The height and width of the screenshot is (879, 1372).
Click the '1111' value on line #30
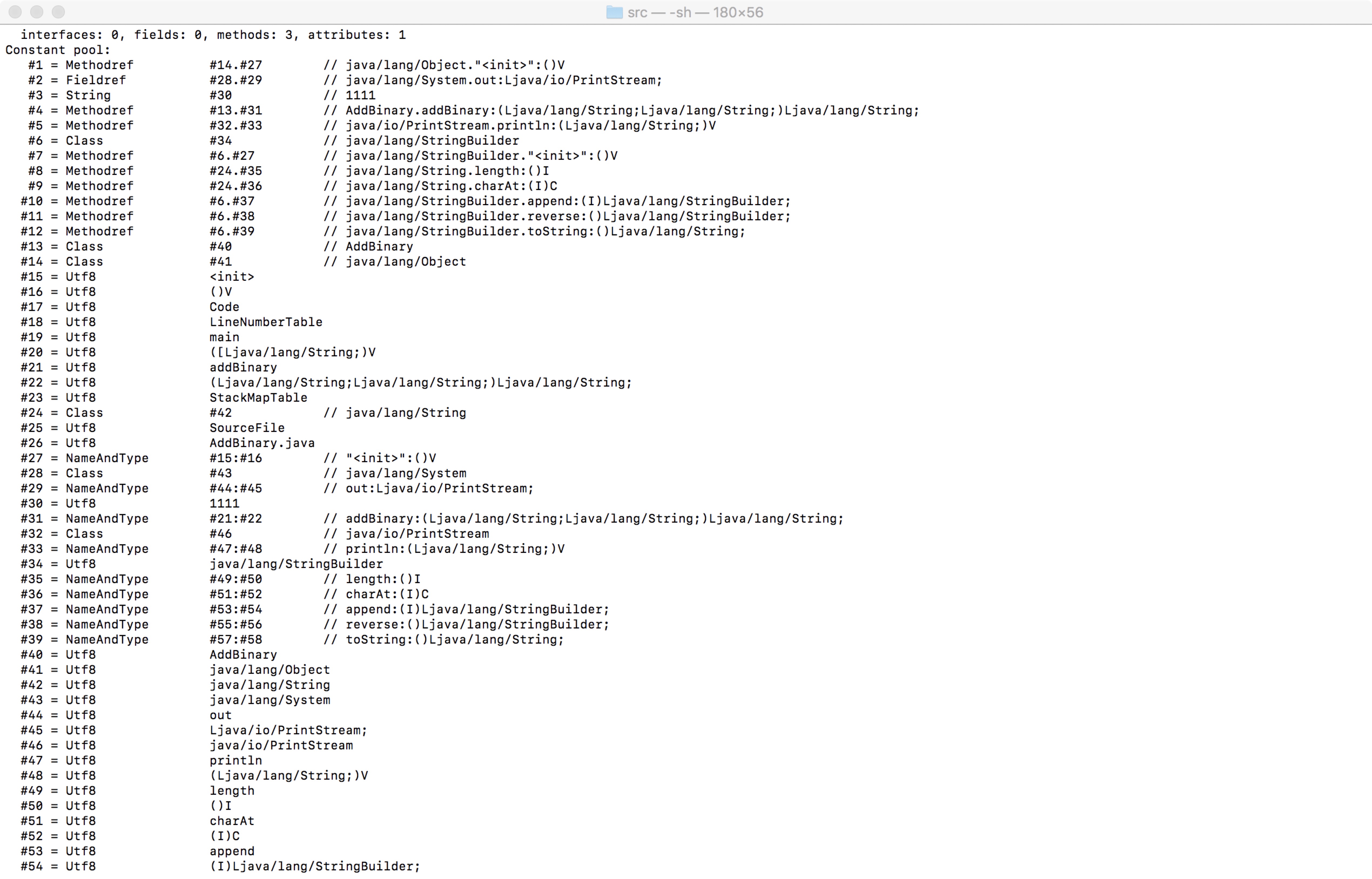224,504
